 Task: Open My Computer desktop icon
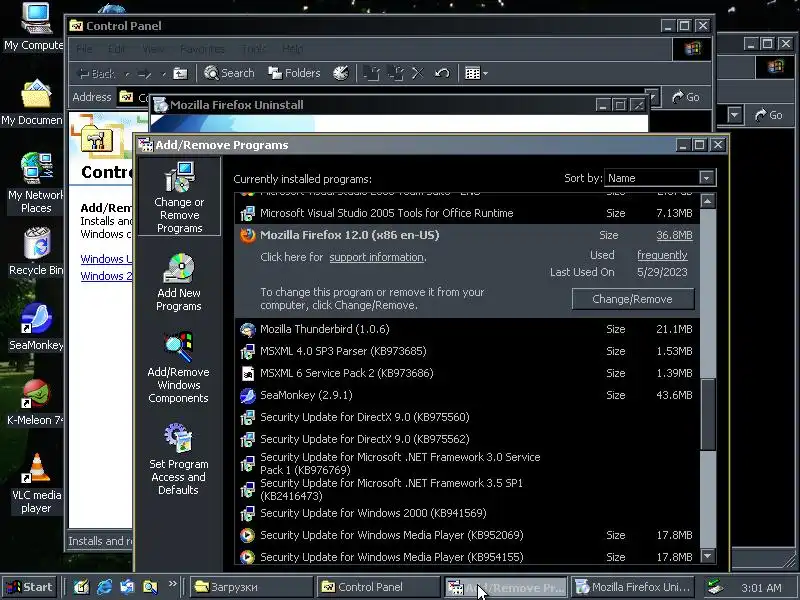(34, 27)
